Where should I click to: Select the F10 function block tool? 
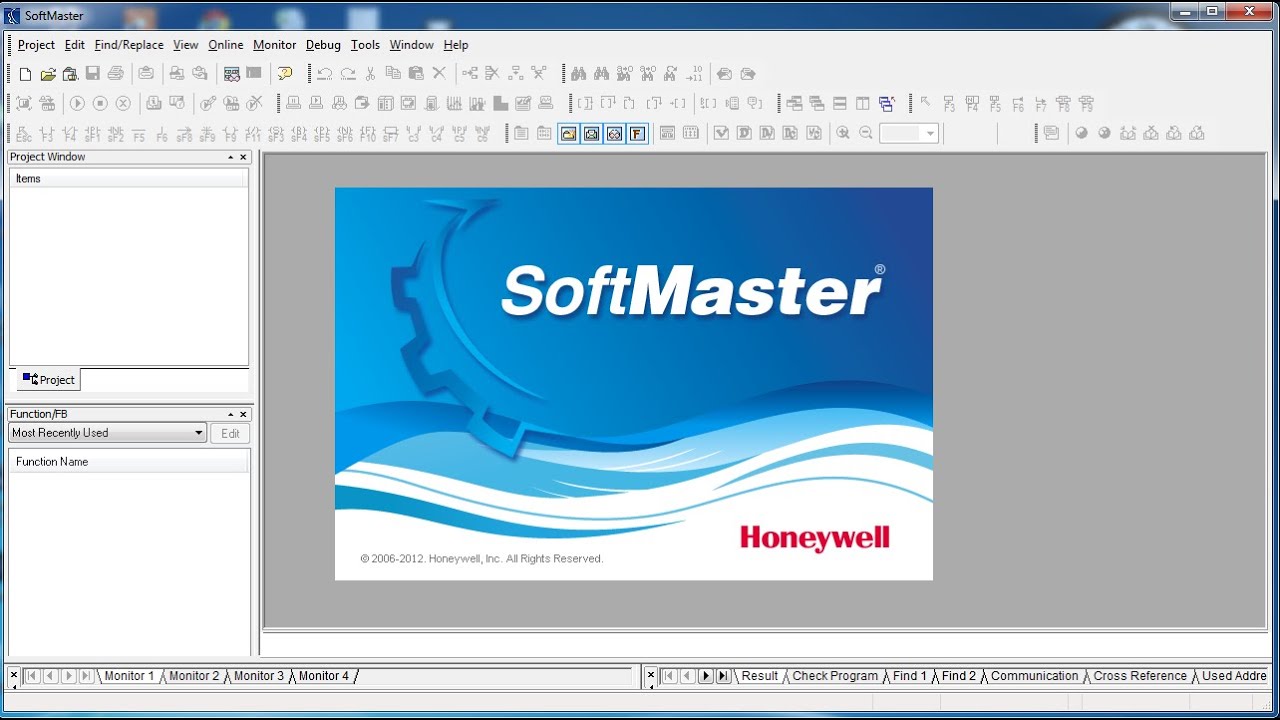click(368, 133)
